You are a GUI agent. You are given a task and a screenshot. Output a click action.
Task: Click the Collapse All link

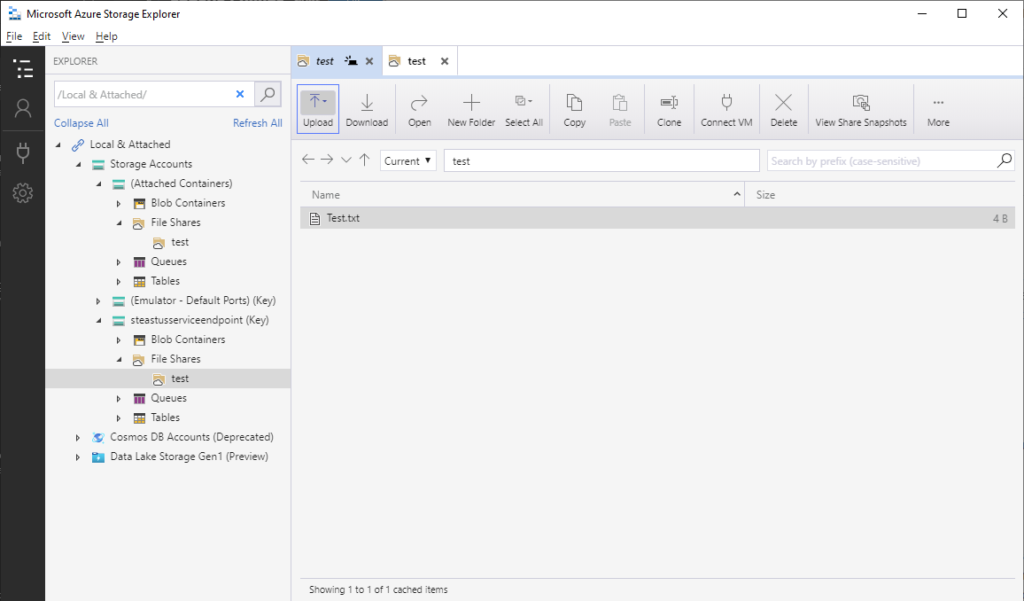point(81,123)
